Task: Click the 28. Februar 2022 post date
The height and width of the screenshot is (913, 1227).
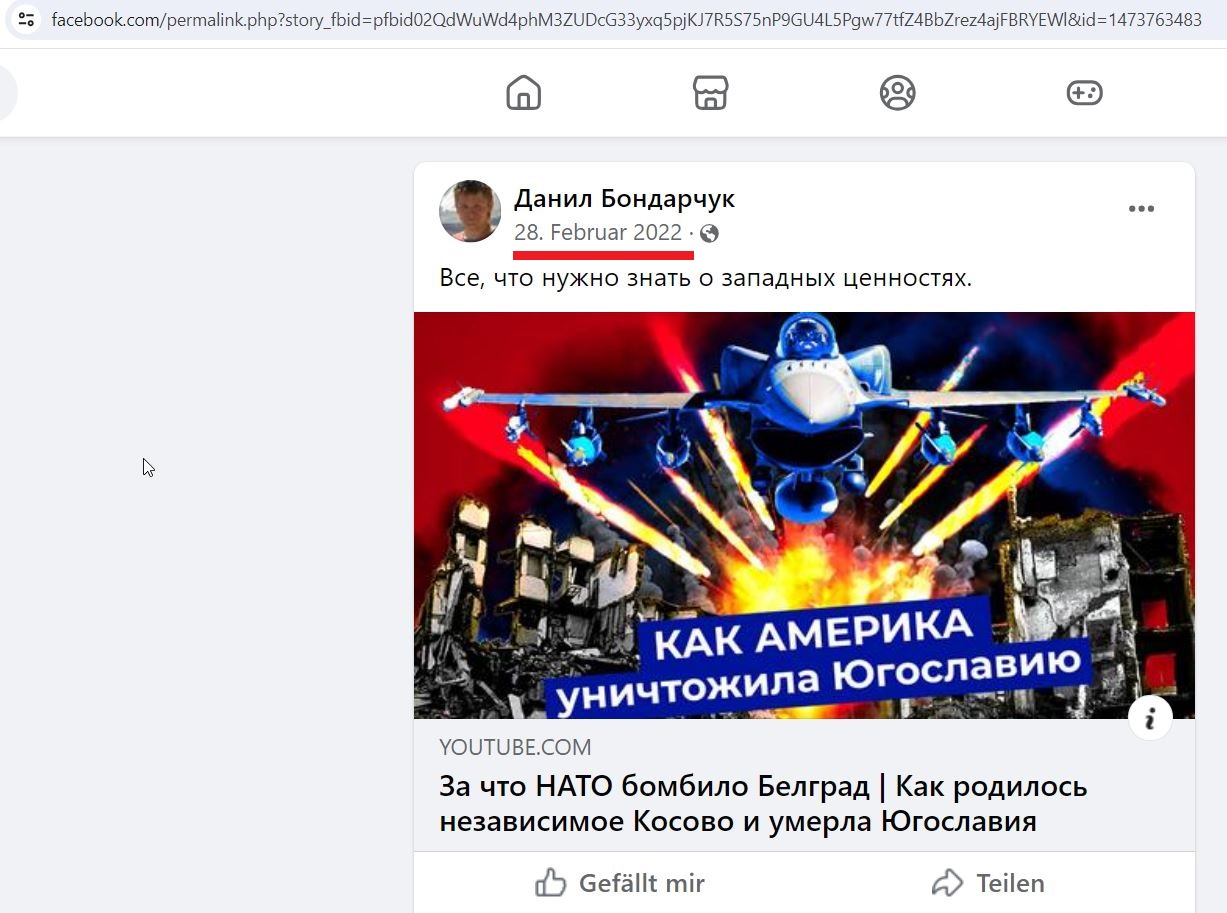Action: pyautogui.click(x=598, y=233)
